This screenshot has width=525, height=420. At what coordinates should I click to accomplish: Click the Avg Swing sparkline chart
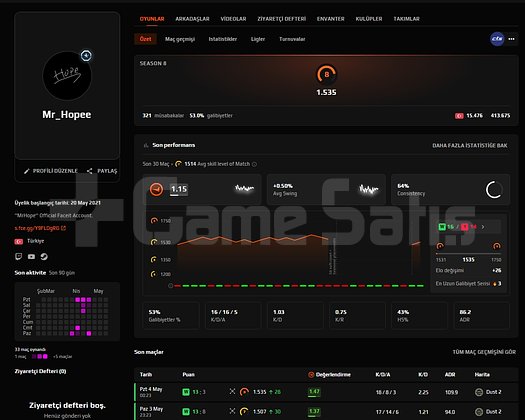point(368,189)
